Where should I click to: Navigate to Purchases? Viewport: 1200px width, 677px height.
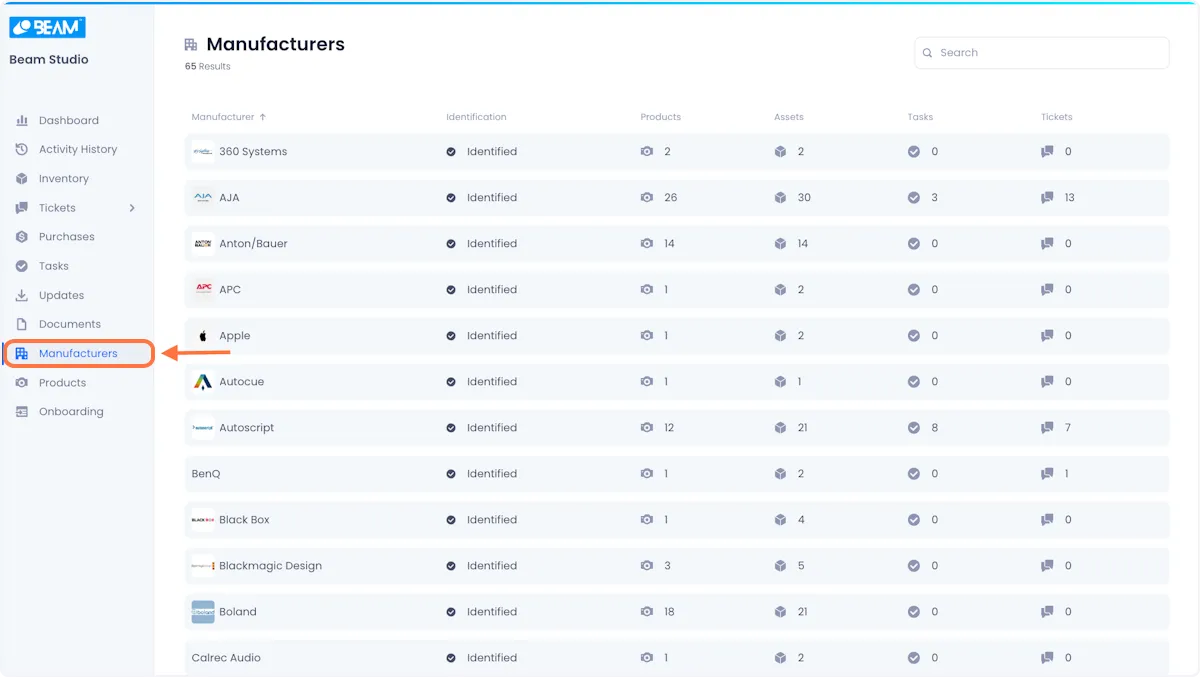(x=67, y=237)
